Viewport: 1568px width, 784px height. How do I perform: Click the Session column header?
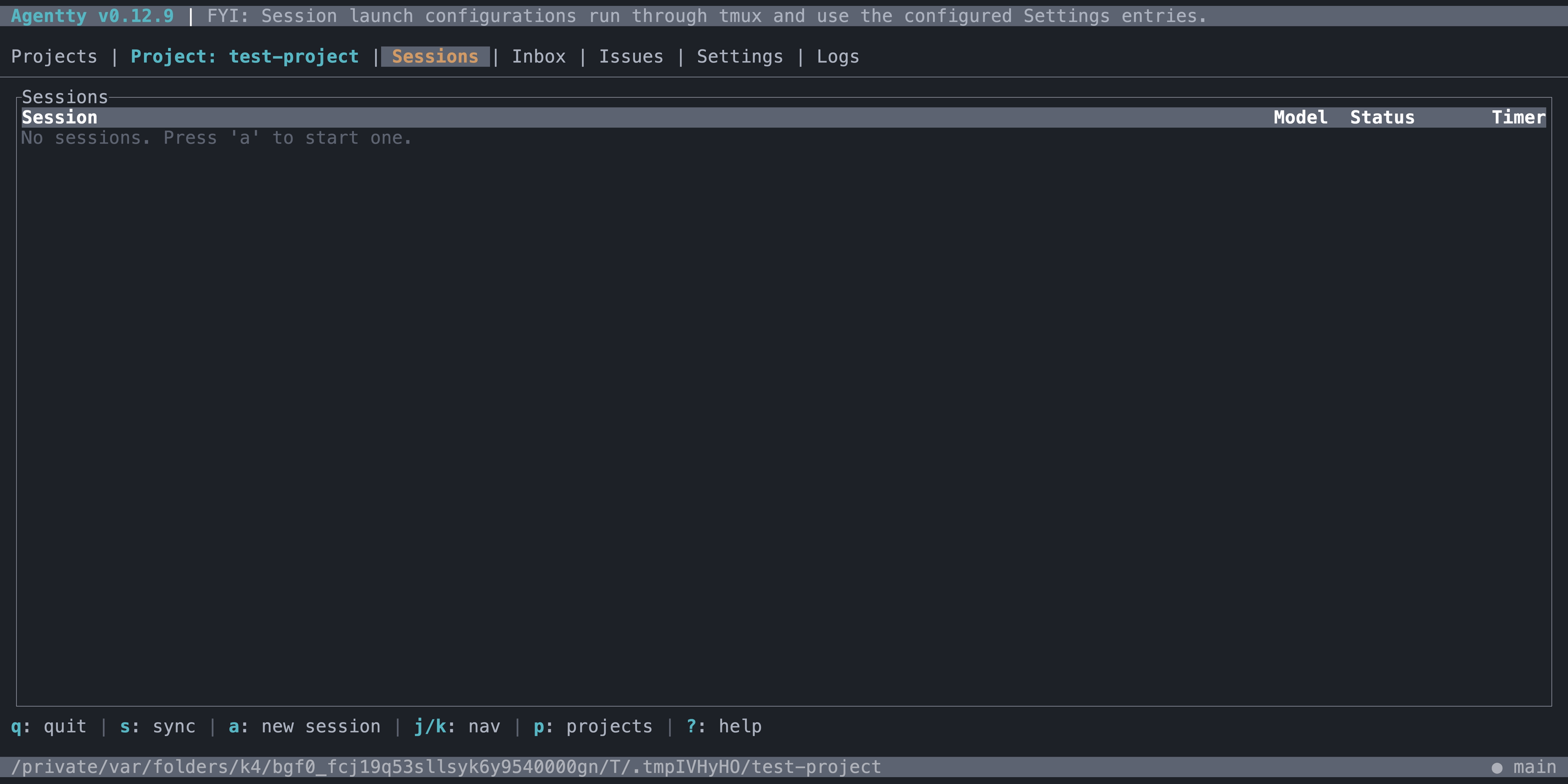pos(60,118)
